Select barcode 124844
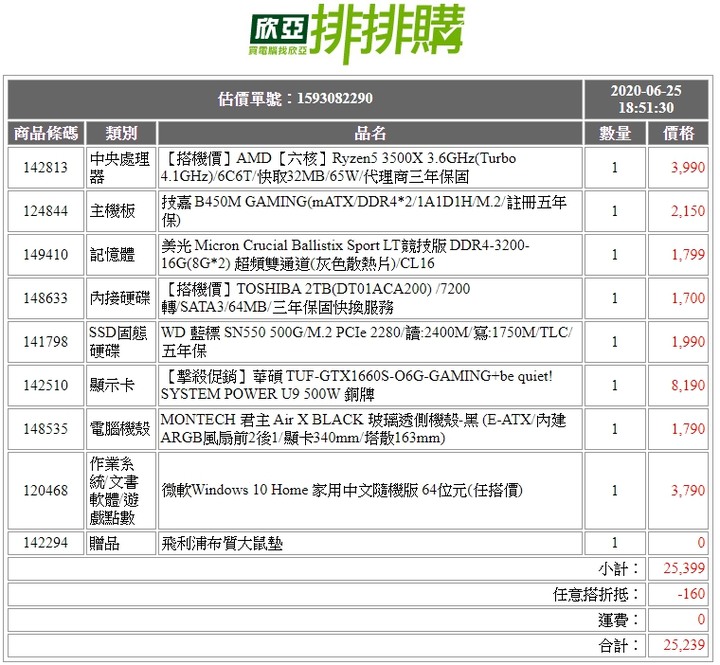The image size is (720, 665). 45,211
